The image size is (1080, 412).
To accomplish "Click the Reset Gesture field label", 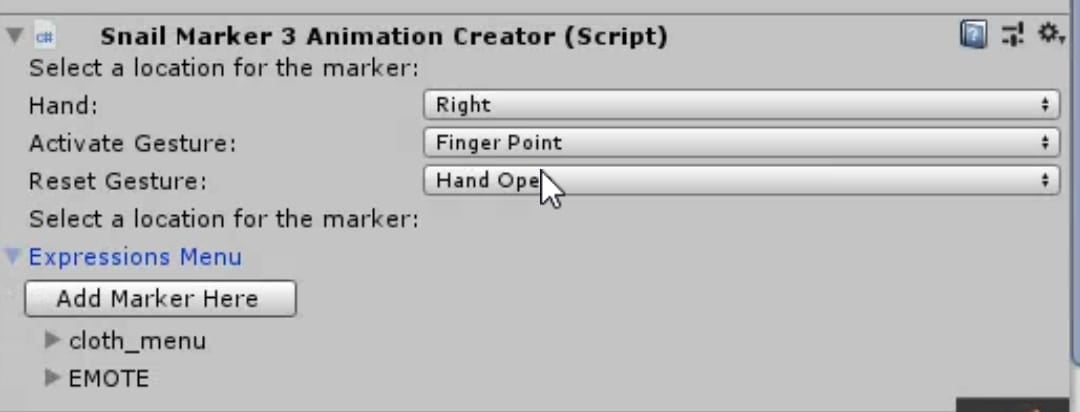I will [x=118, y=181].
